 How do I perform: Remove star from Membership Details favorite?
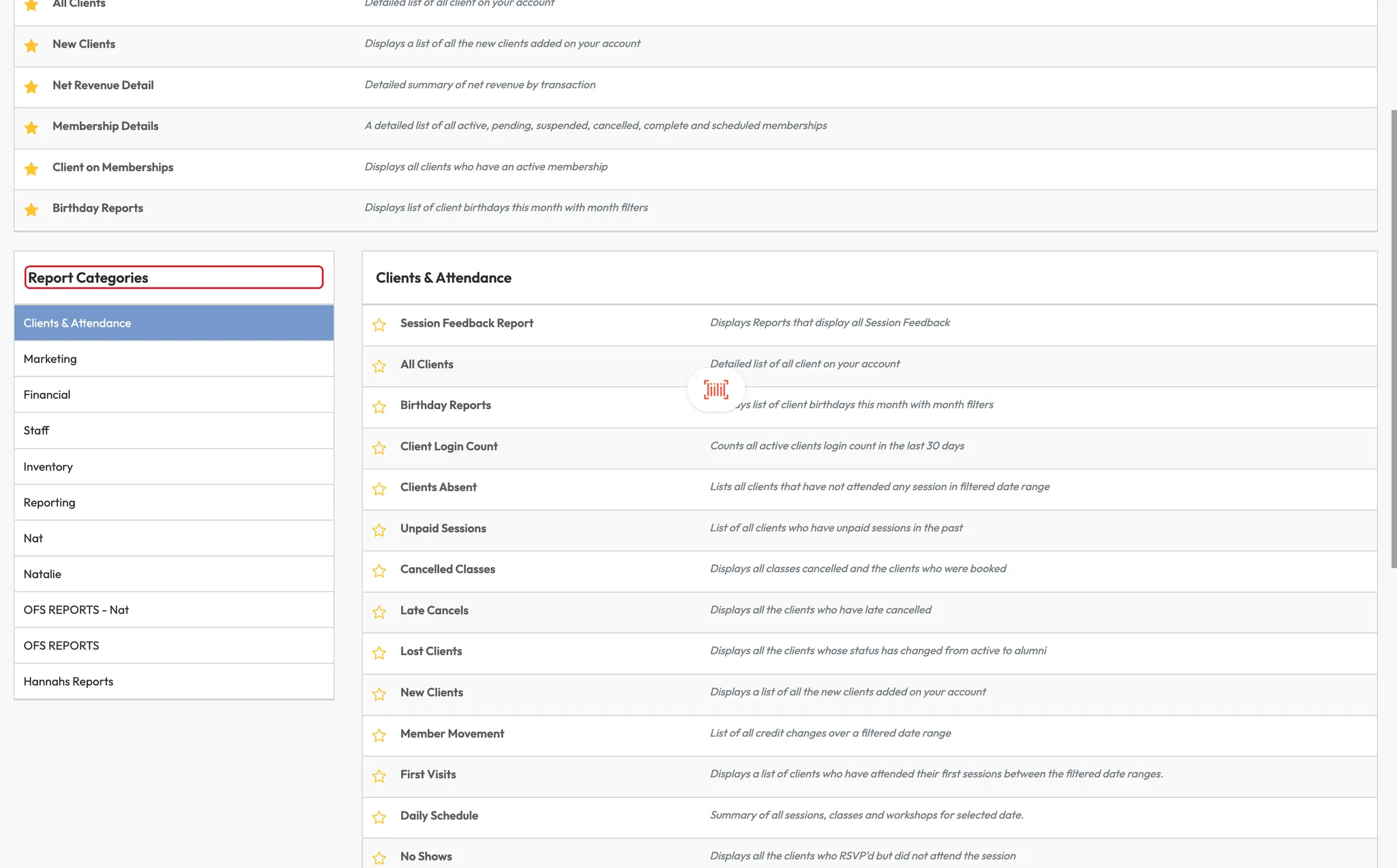[x=31, y=128]
